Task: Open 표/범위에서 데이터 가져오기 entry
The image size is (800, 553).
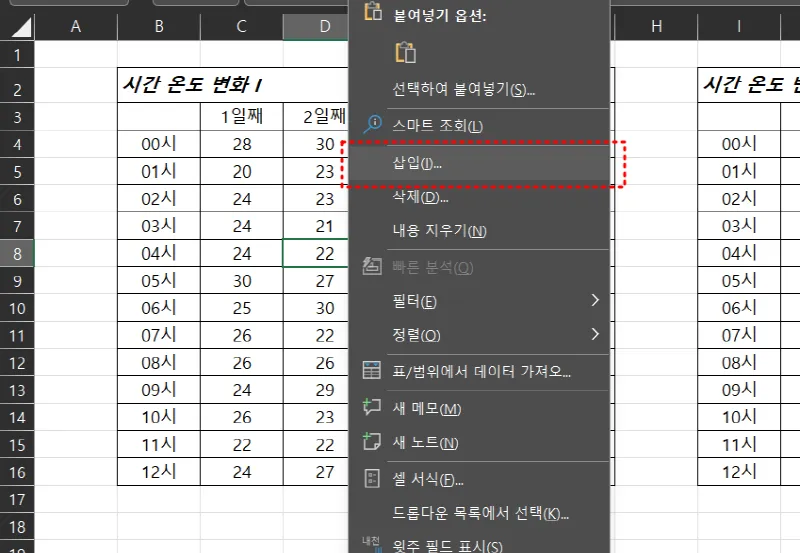Action: pyautogui.click(x=481, y=371)
